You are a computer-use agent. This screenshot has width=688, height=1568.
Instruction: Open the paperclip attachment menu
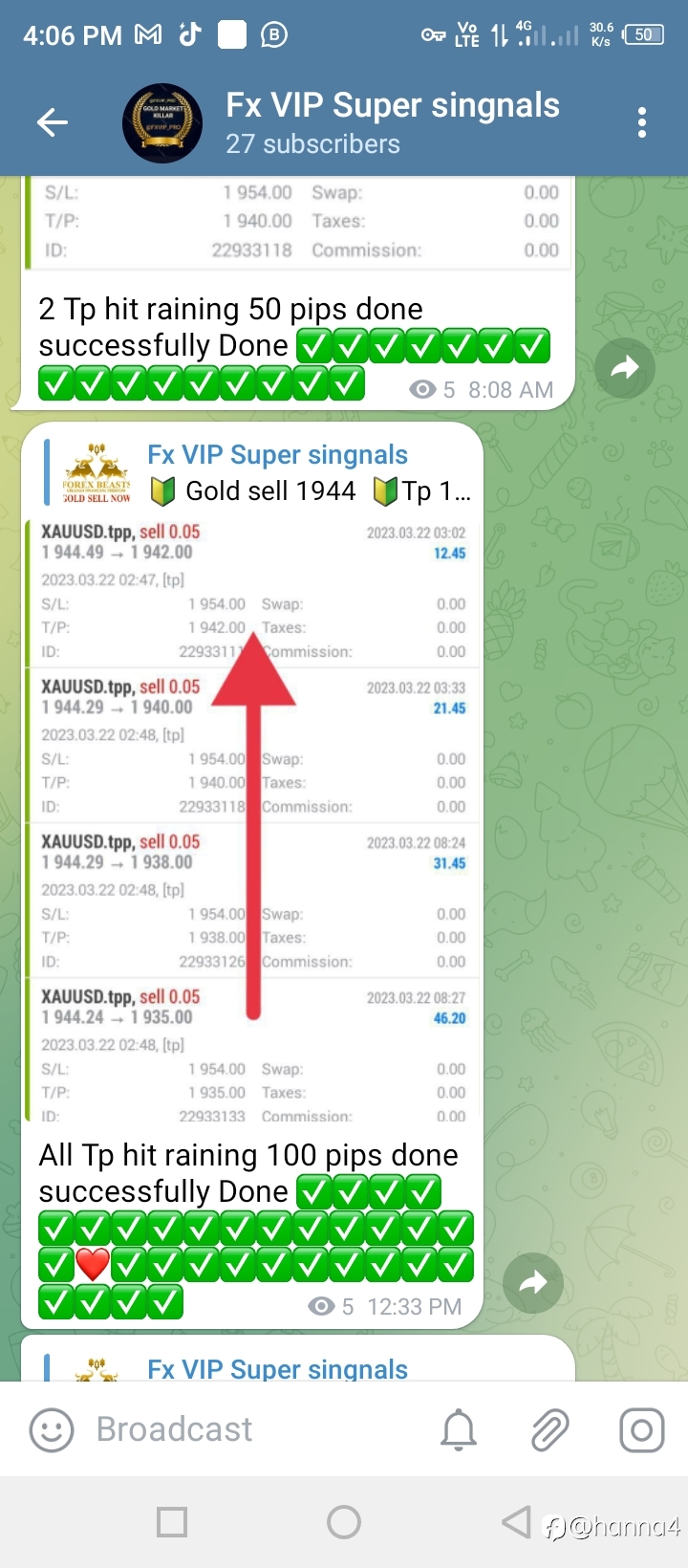coord(550,1430)
